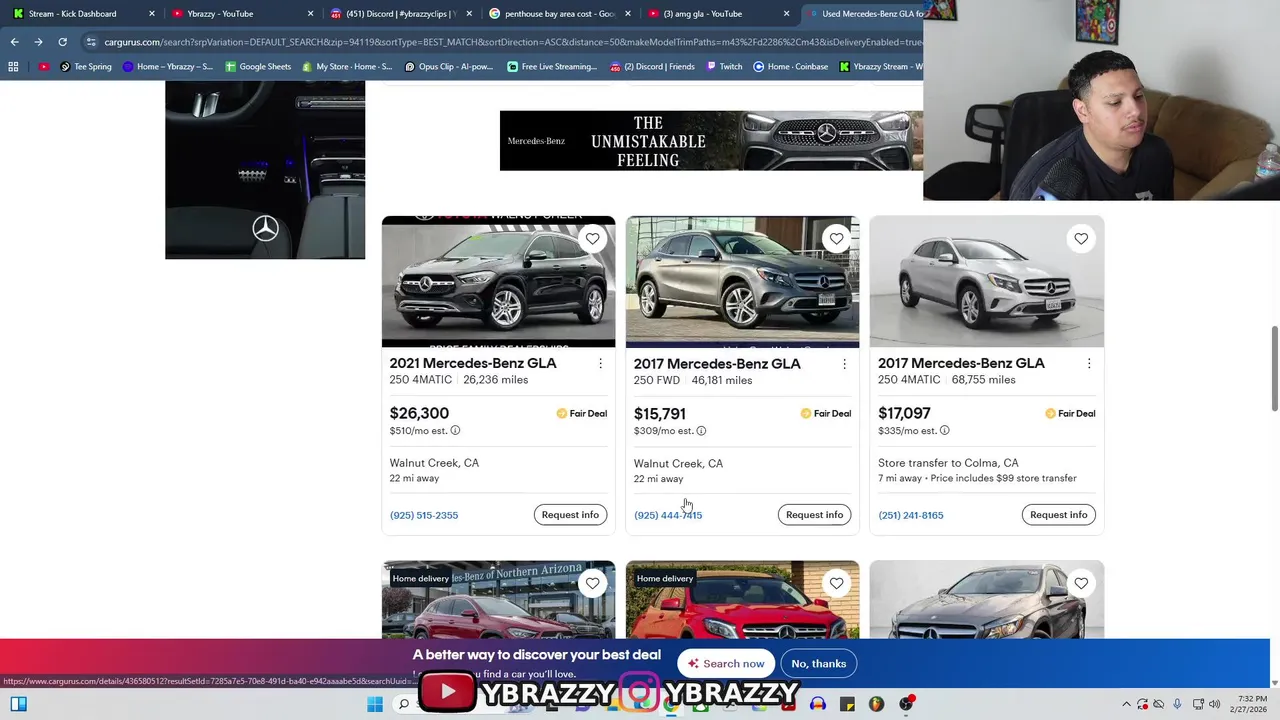This screenshot has height=720, width=1280.
Task: Open the Mercedes-Benz Unmistakable Feeling ad banner
Action: pos(711,141)
